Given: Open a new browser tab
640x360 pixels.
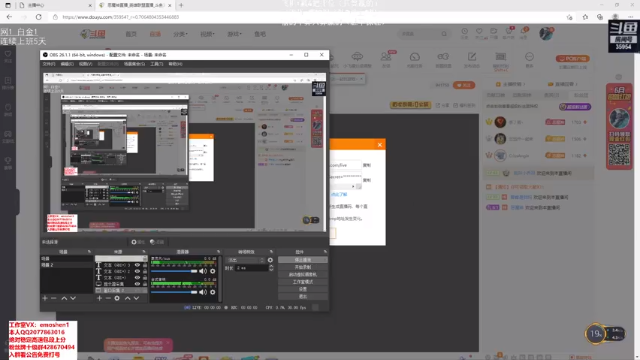Looking at the screenshot, I should [x=181, y=5].
